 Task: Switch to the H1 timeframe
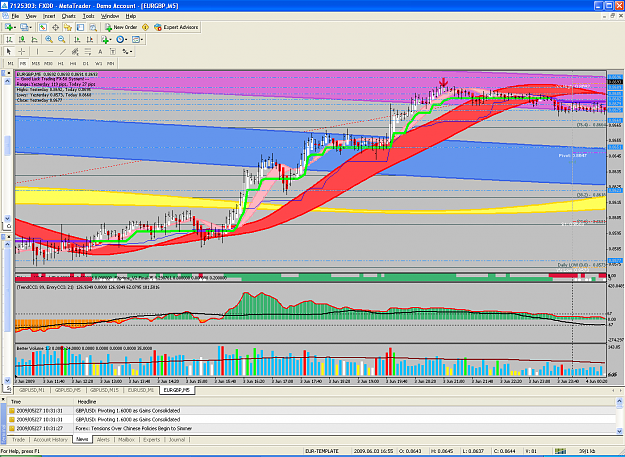coord(61,63)
